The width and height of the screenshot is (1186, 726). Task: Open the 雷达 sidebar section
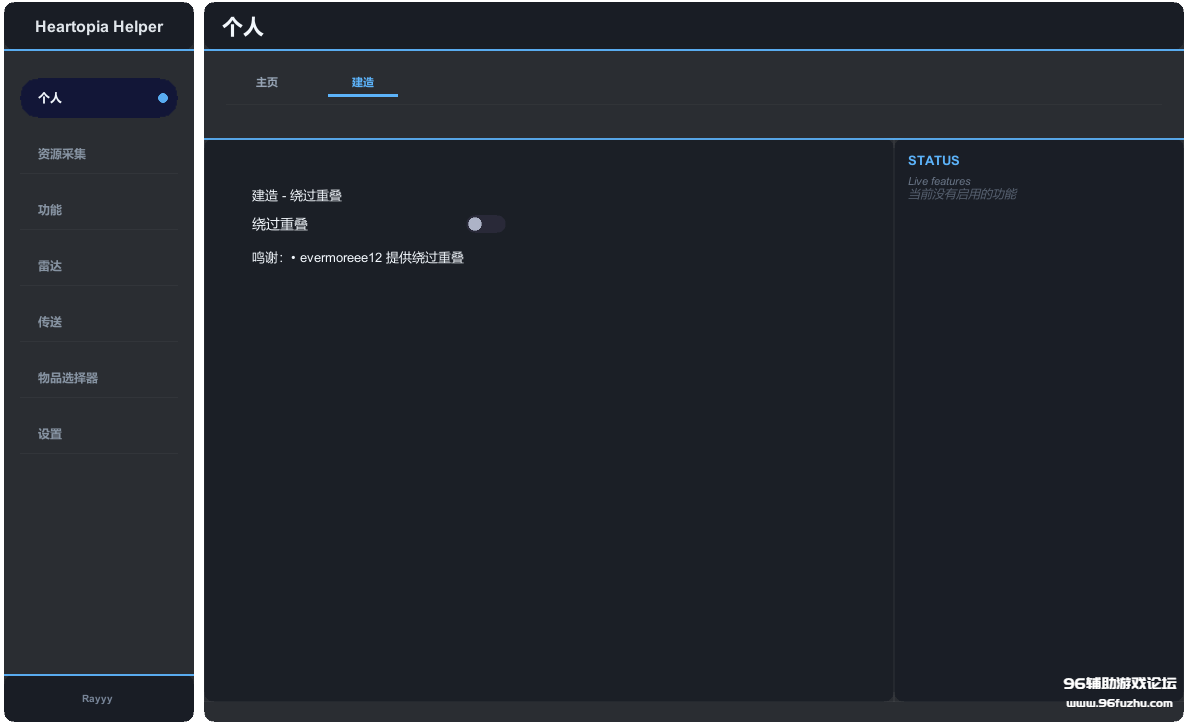click(50, 266)
